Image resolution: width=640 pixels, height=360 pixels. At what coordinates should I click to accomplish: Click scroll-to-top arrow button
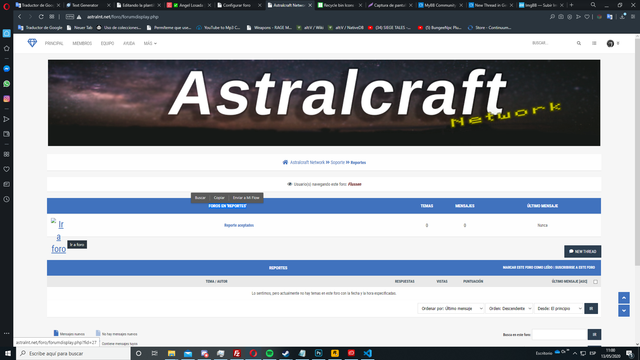coord(624,298)
